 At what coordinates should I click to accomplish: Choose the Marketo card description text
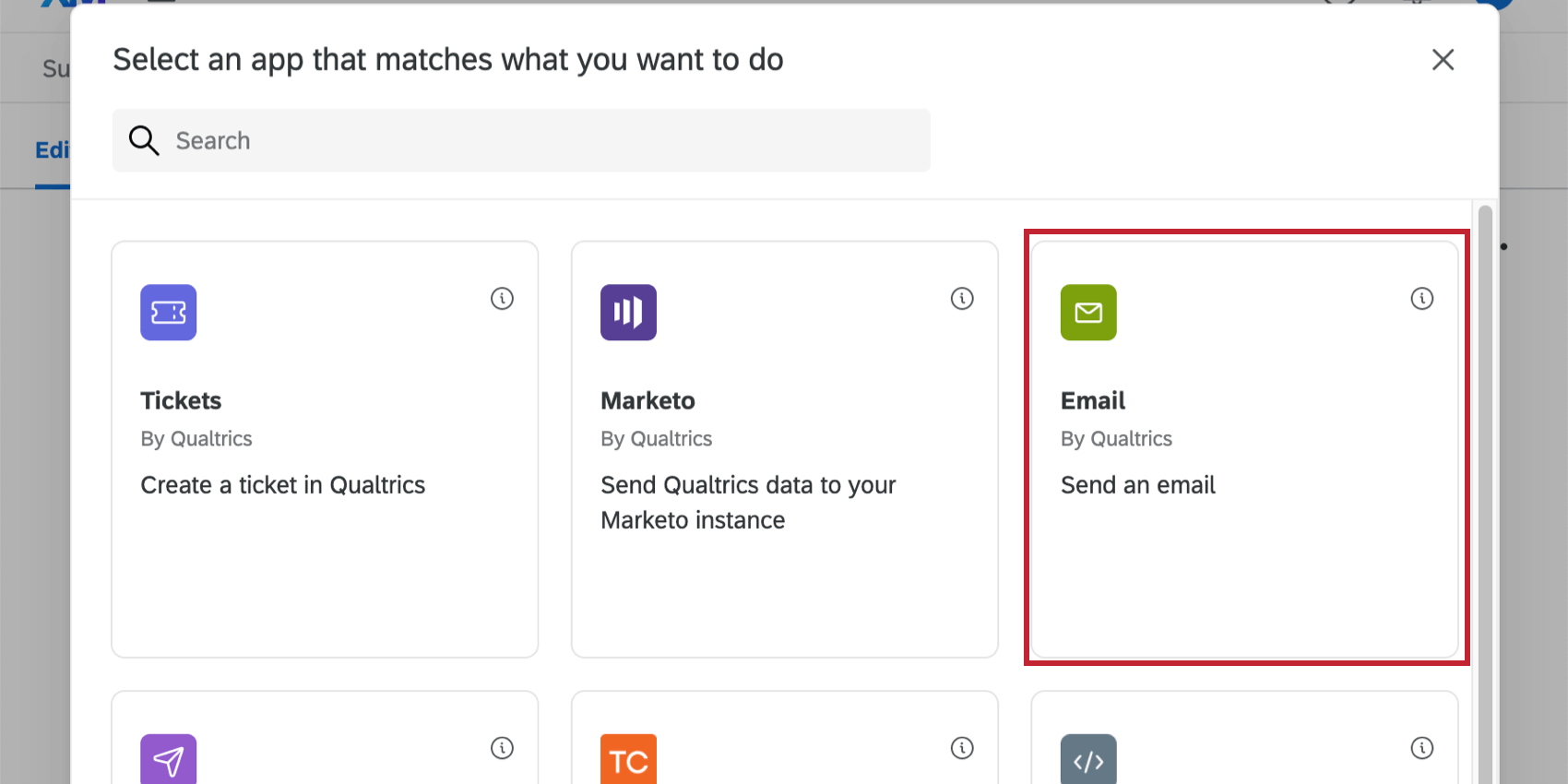point(747,503)
